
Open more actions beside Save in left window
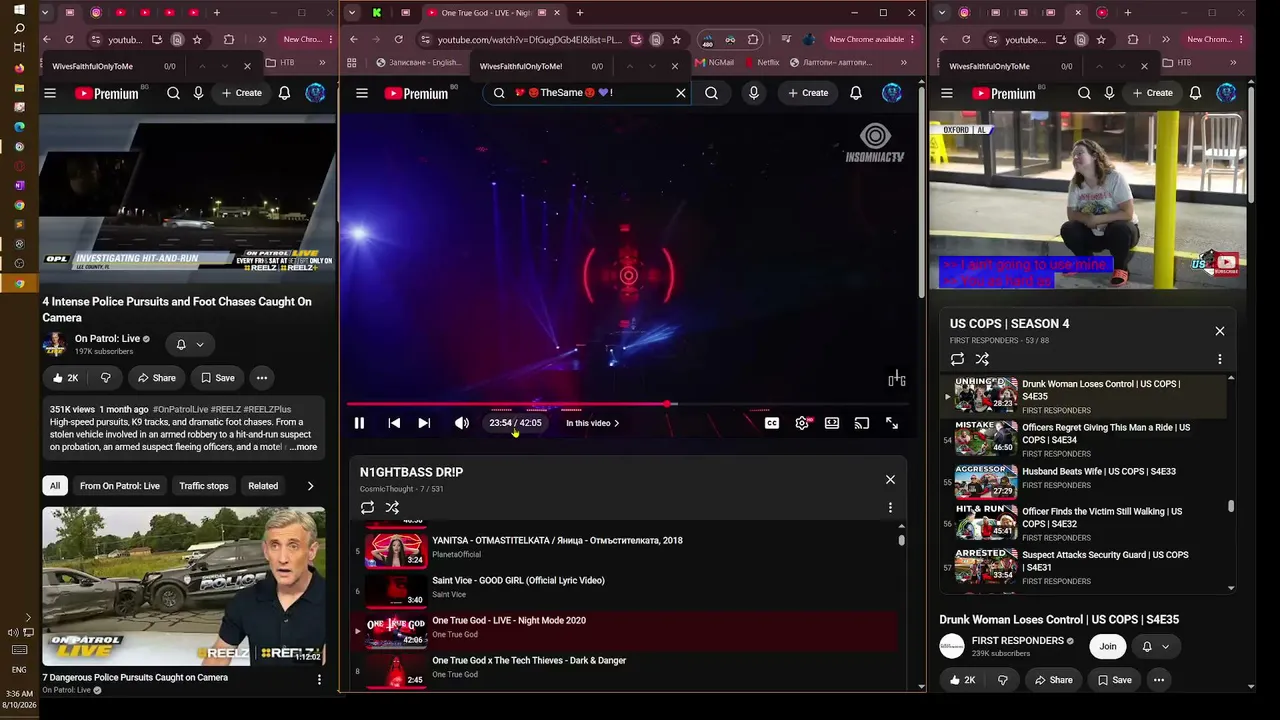pos(262,378)
